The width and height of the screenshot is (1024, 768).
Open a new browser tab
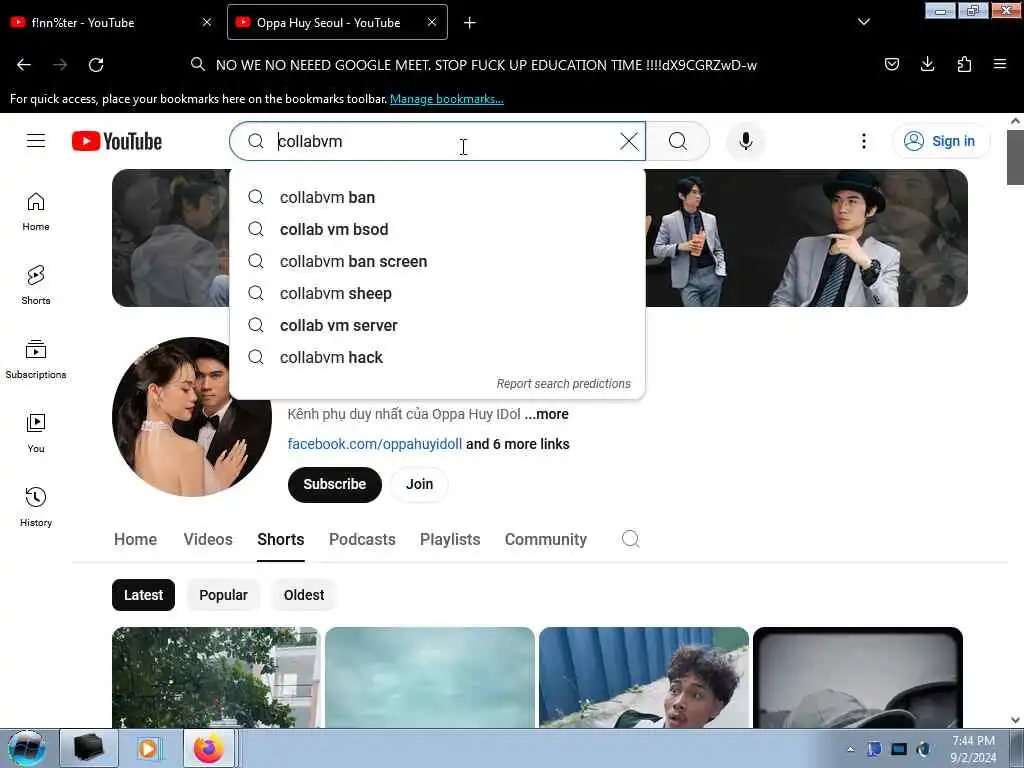(470, 23)
